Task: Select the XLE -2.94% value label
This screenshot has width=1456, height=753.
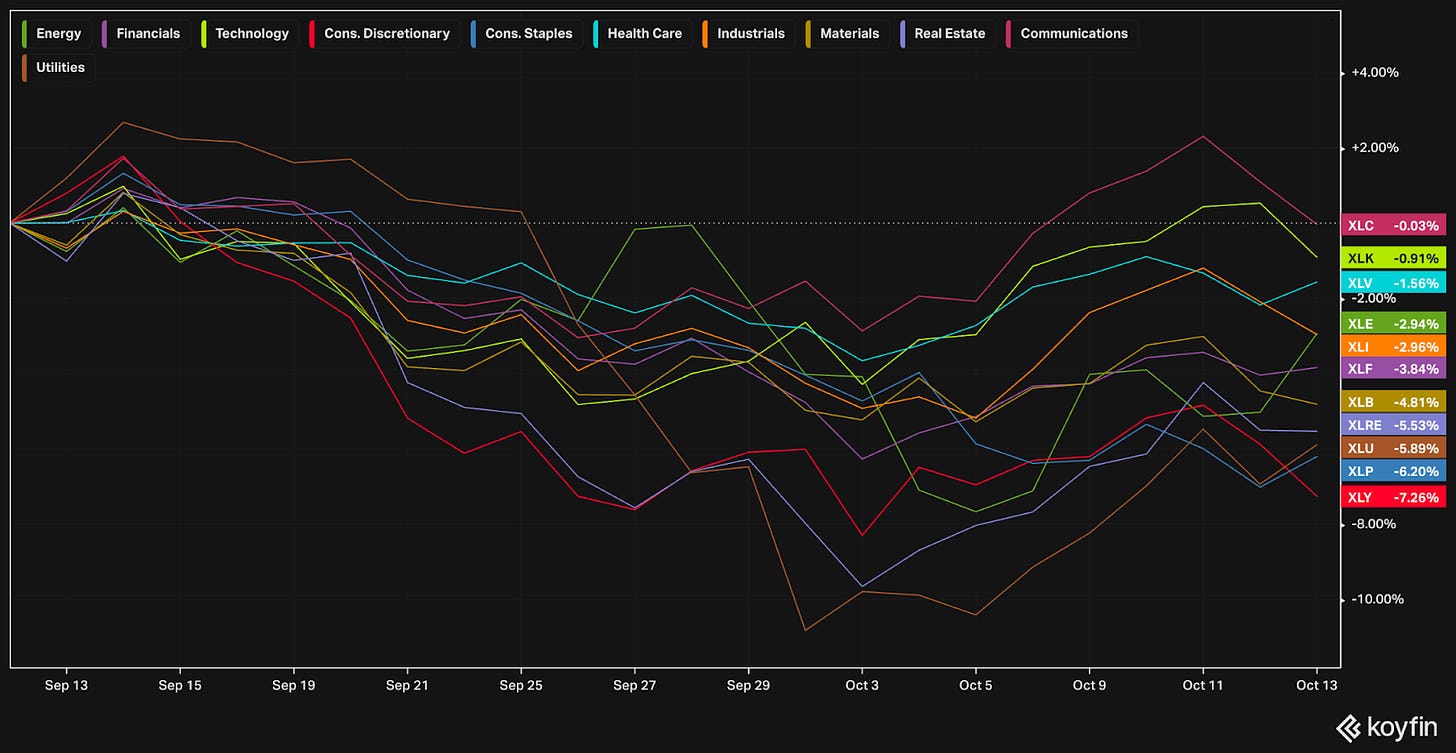Action: (x=1393, y=323)
